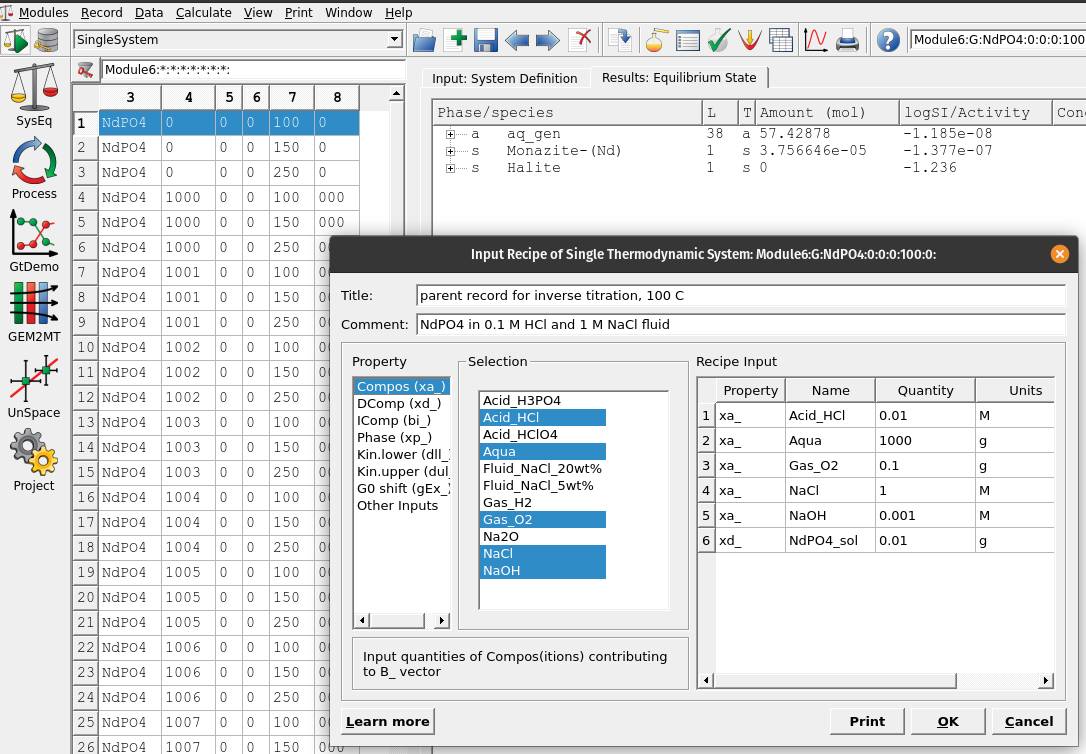
Task: Cancel the Input Recipe dialog
Action: (x=1029, y=721)
